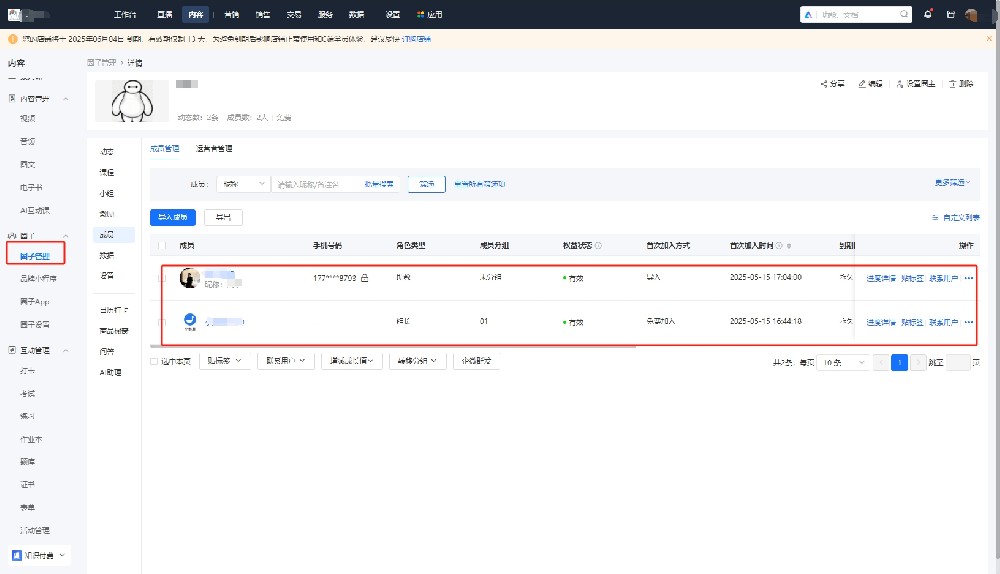Close the orange expiry notice banner
Viewport: 1000px width, 574px height.
tap(989, 39)
